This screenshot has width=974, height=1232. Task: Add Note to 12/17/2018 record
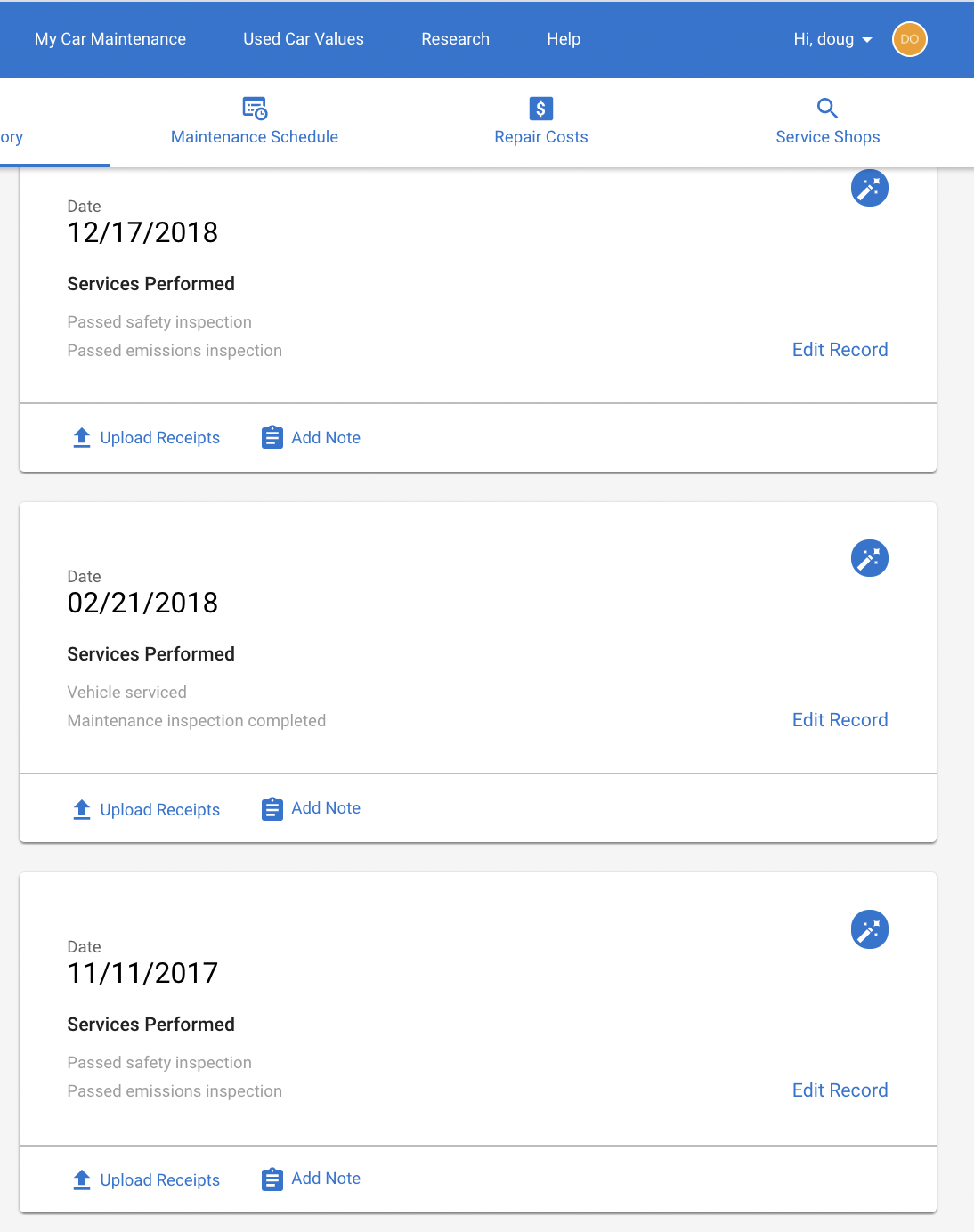pyautogui.click(x=312, y=437)
